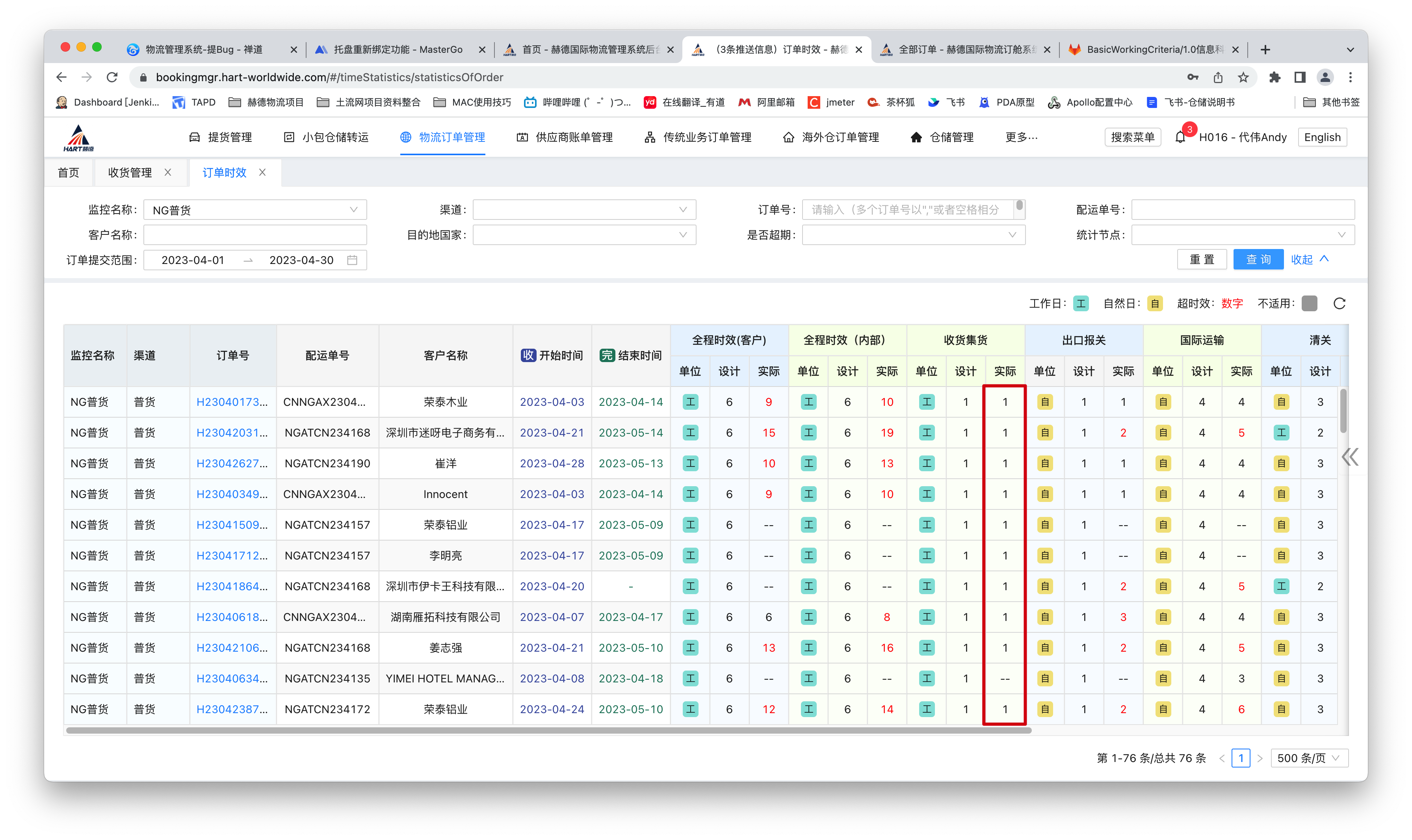Close the 收货管理 tab

click(168, 173)
